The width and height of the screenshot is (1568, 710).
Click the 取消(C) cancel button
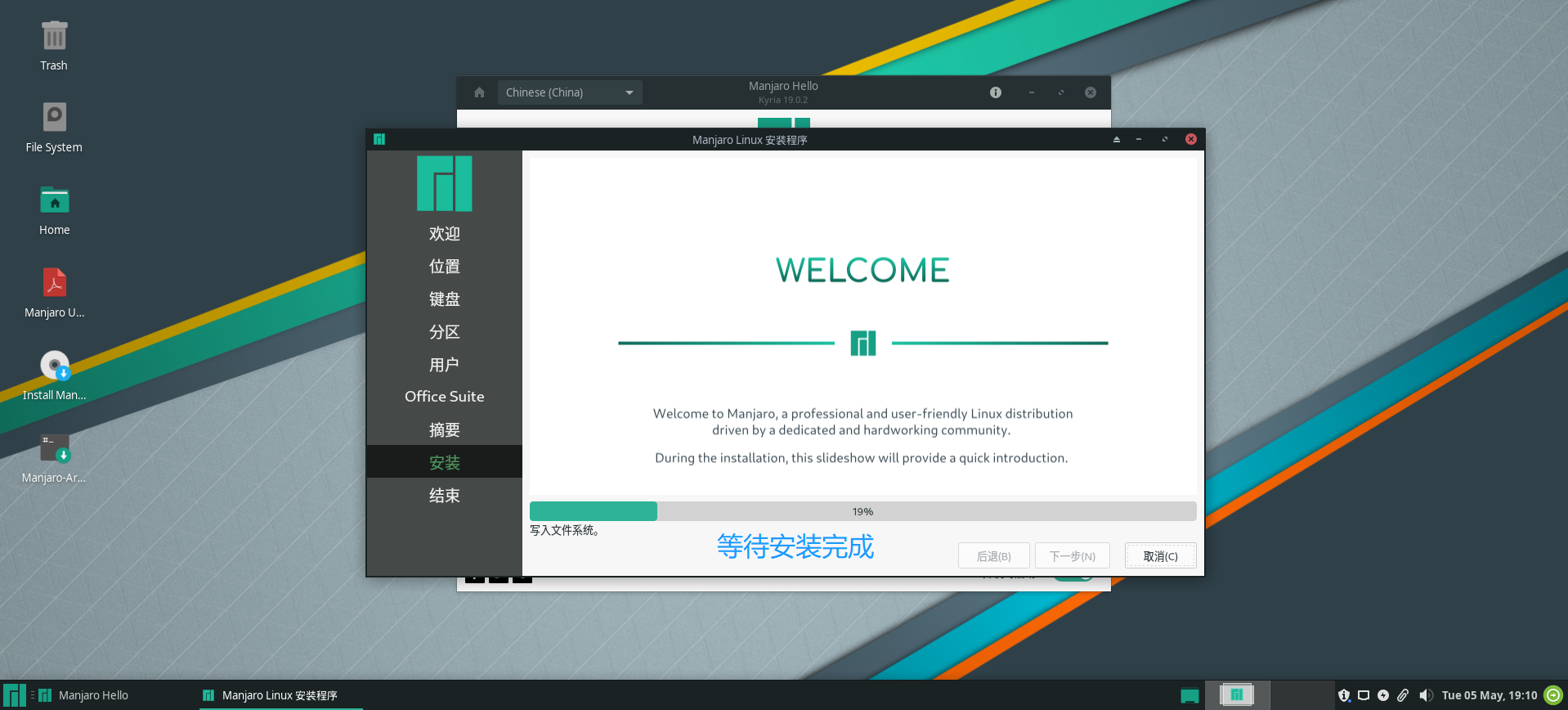pyautogui.click(x=1160, y=555)
